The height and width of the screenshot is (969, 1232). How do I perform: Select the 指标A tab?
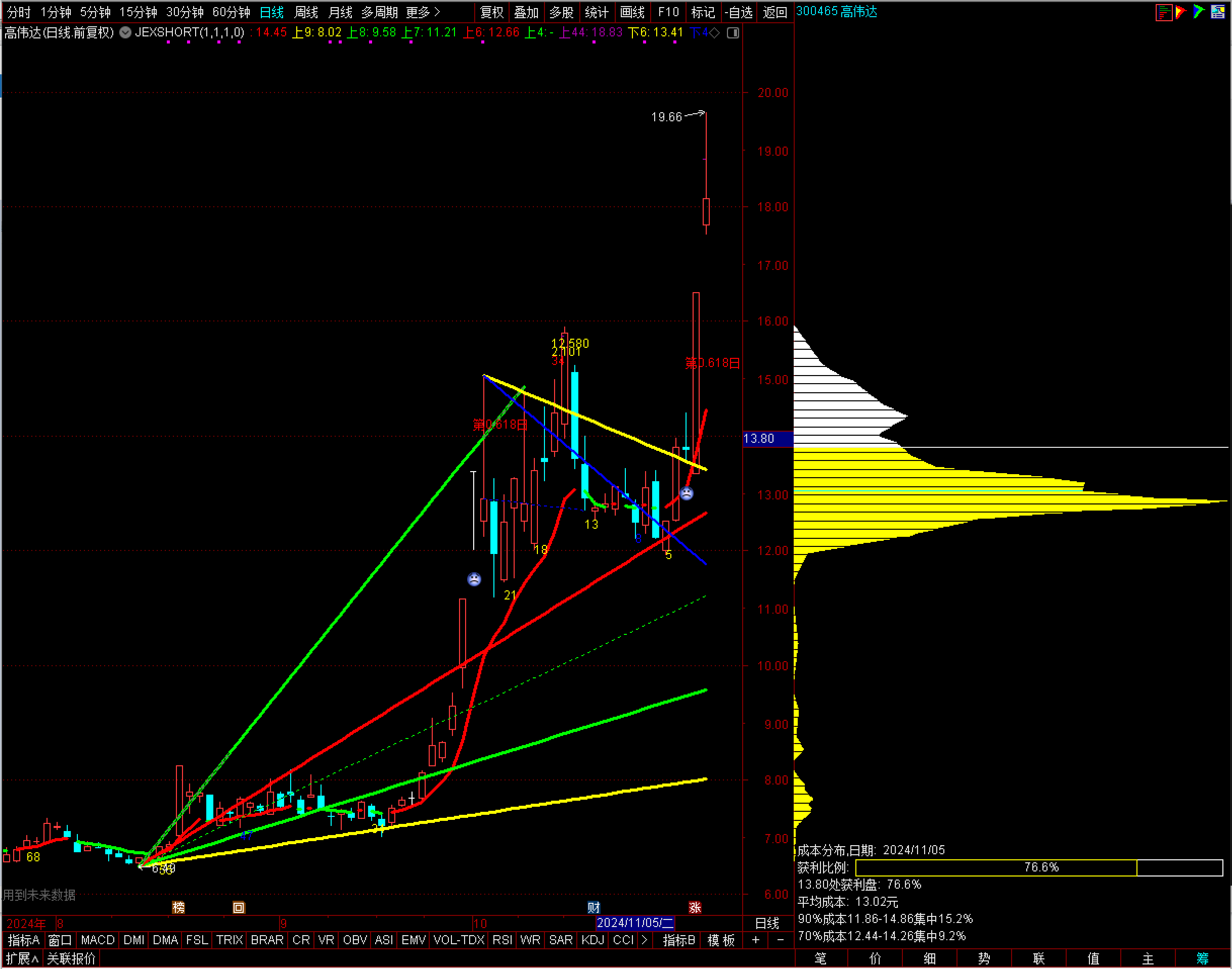[x=24, y=940]
